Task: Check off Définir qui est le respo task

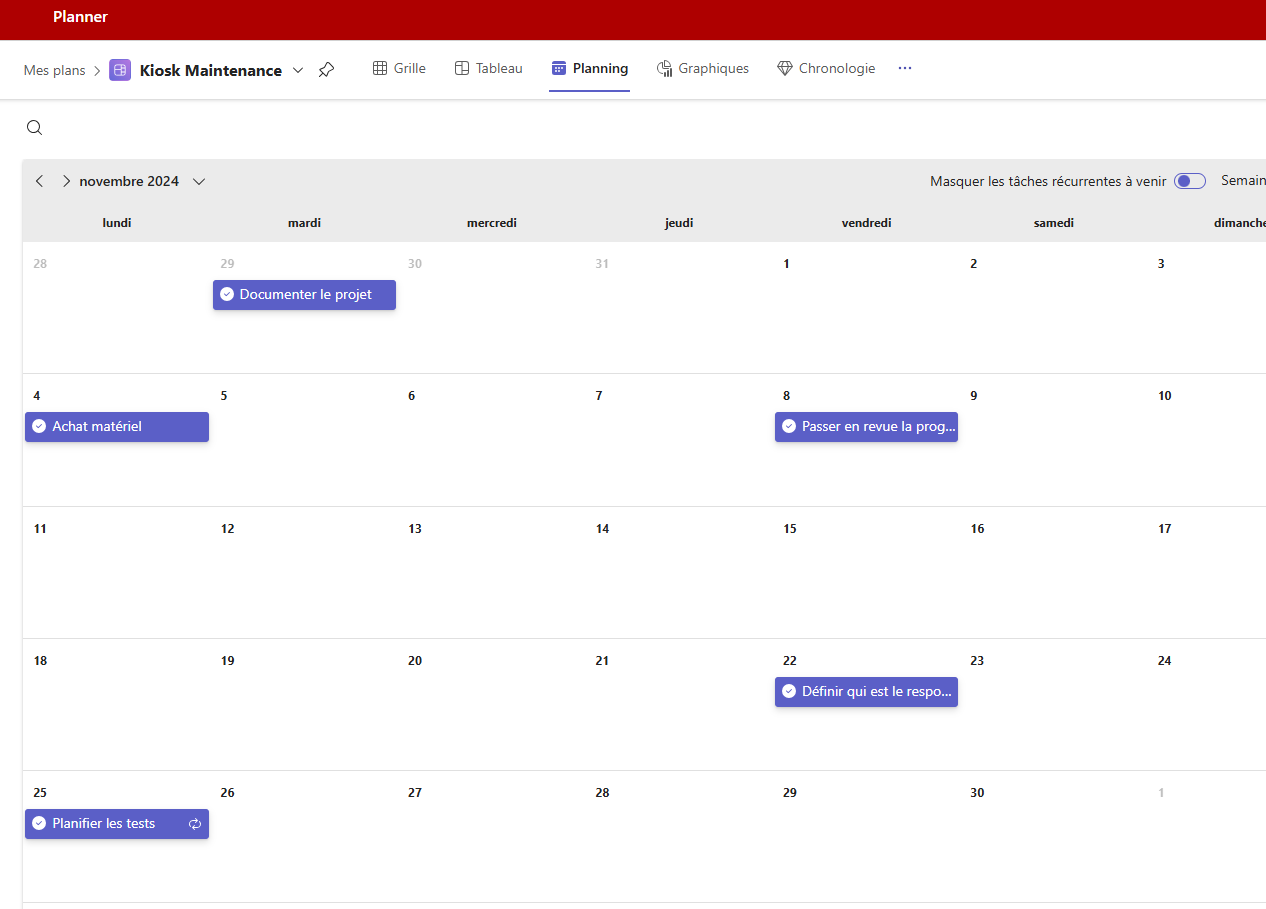Action: pyautogui.click(x=789, y=692)
